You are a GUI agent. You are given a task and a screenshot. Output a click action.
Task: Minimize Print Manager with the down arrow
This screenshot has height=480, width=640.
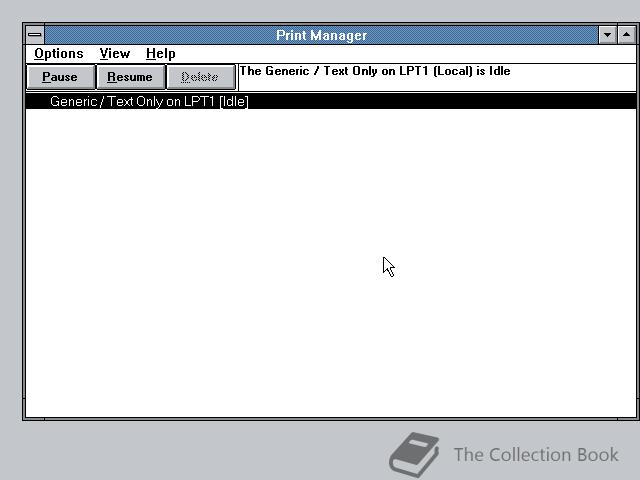pyautogui.click(x=607, y=35)
